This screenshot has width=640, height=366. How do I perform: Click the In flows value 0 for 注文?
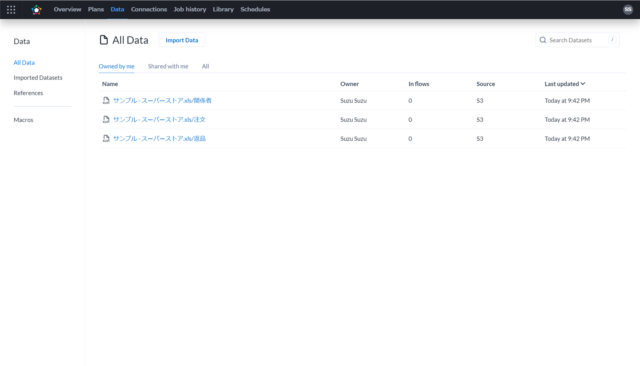(x=410, y=120)
